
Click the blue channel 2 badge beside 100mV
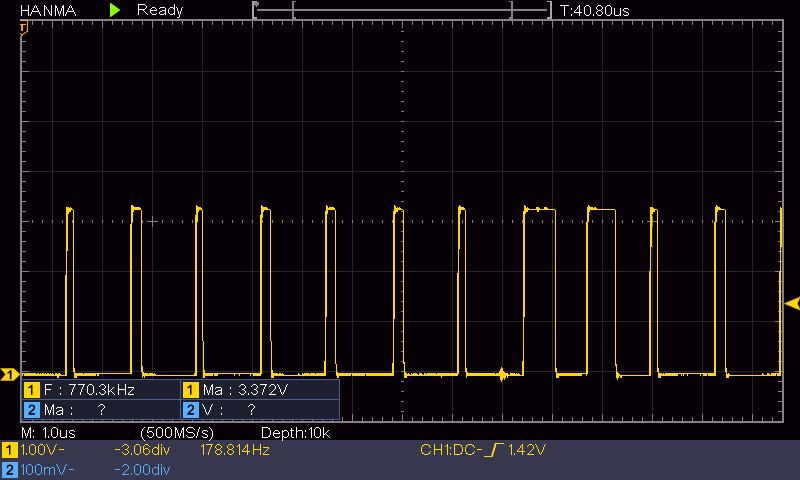9,469
